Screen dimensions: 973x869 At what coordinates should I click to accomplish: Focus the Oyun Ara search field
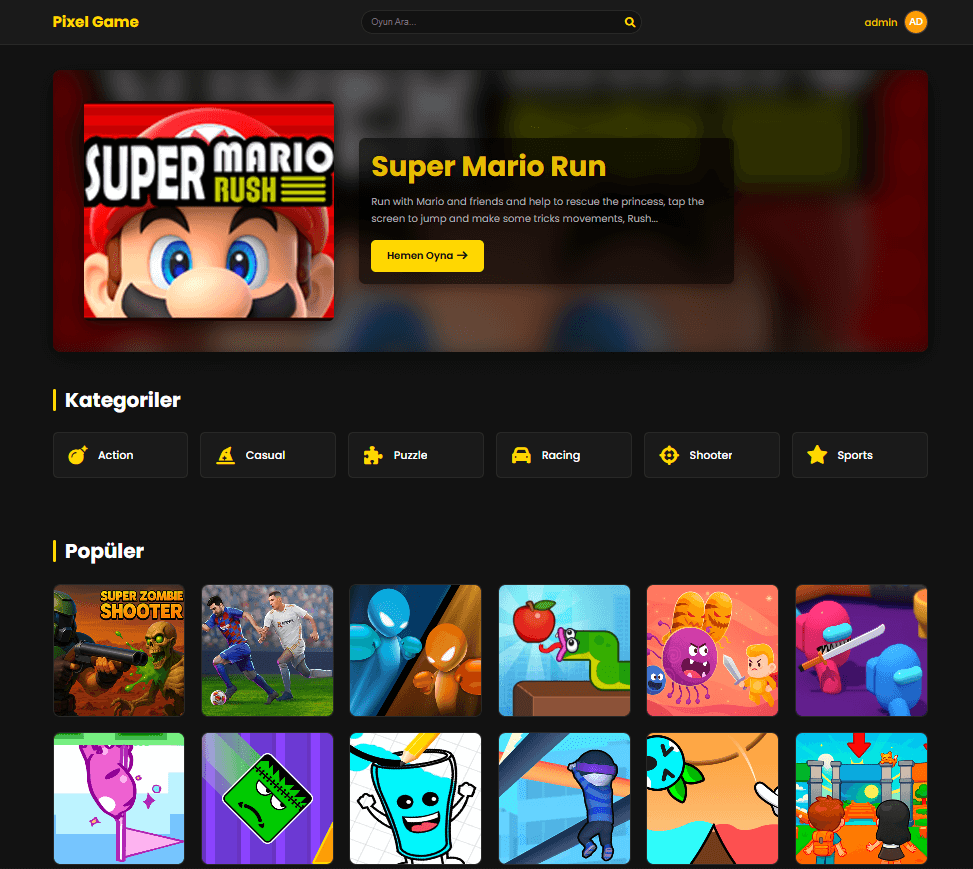click(501, 22)
